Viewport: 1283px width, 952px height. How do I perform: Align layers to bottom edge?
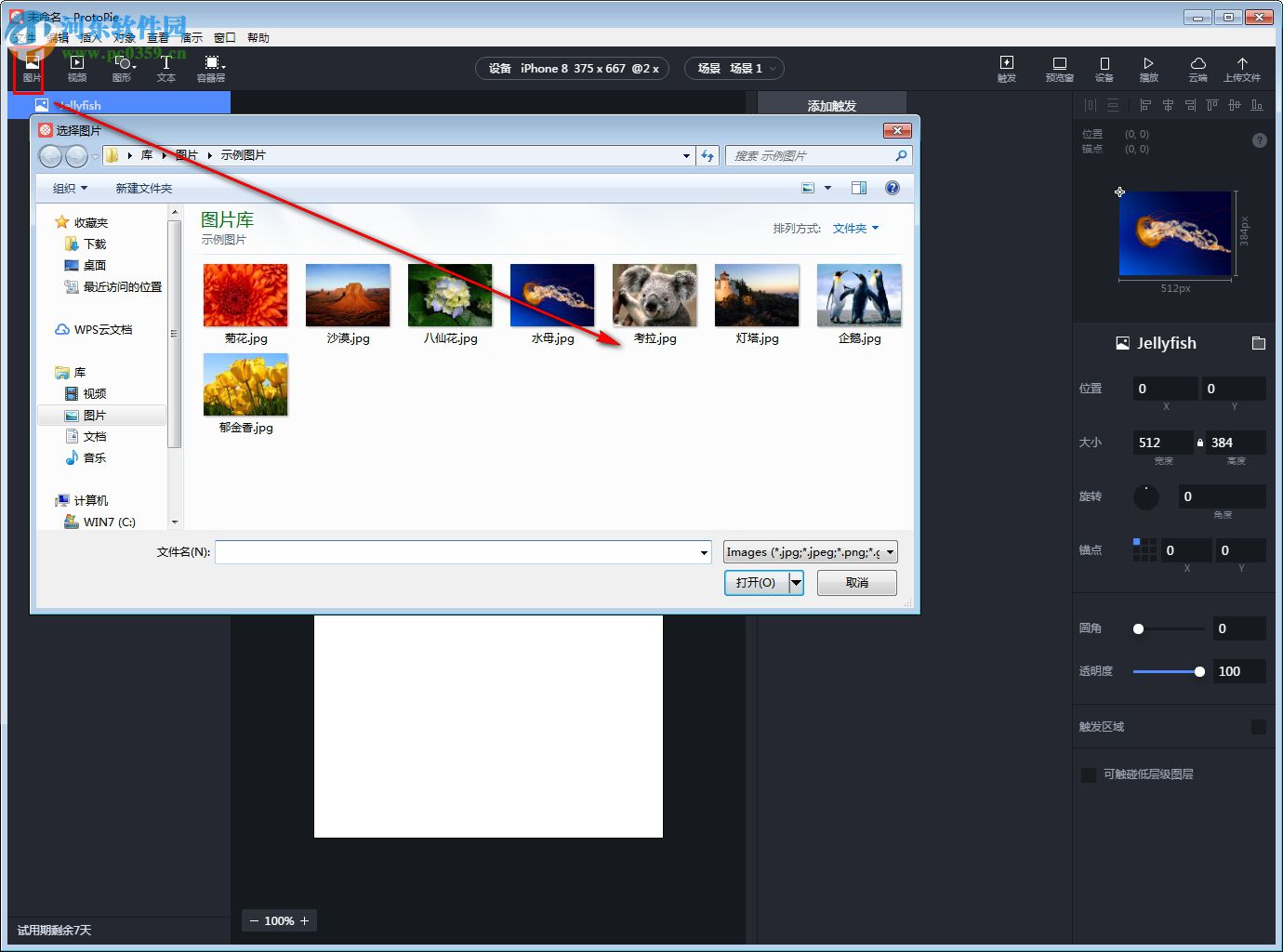click(x=1257, y=105)
